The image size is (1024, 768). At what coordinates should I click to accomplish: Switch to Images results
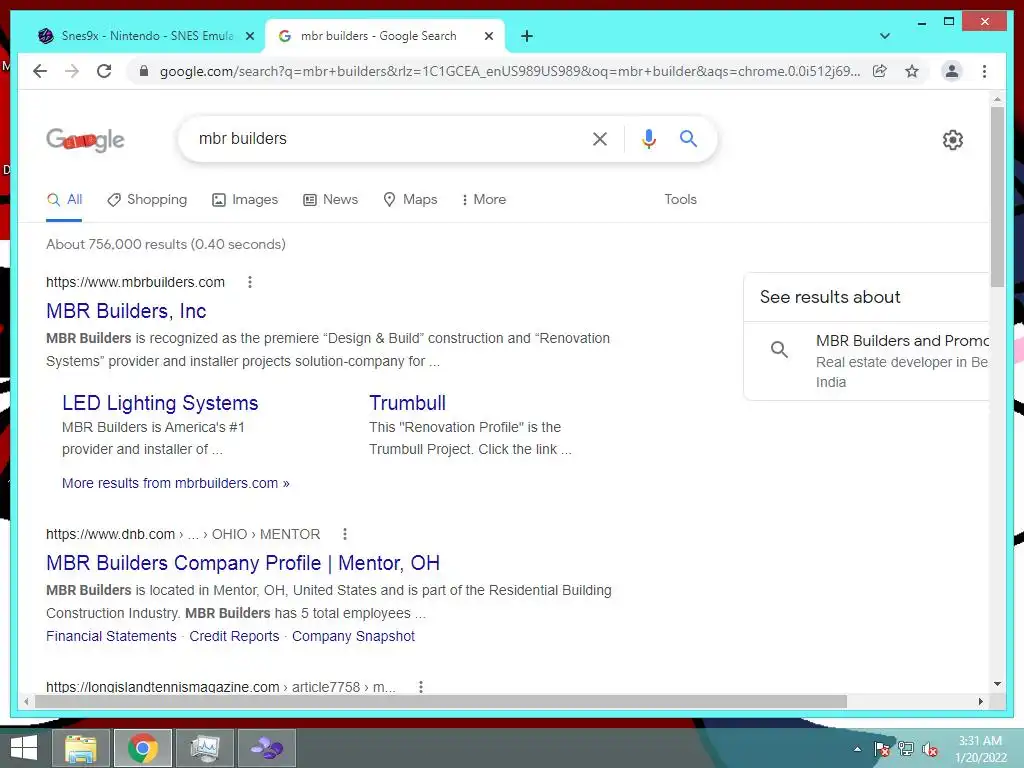click(245, 199)
